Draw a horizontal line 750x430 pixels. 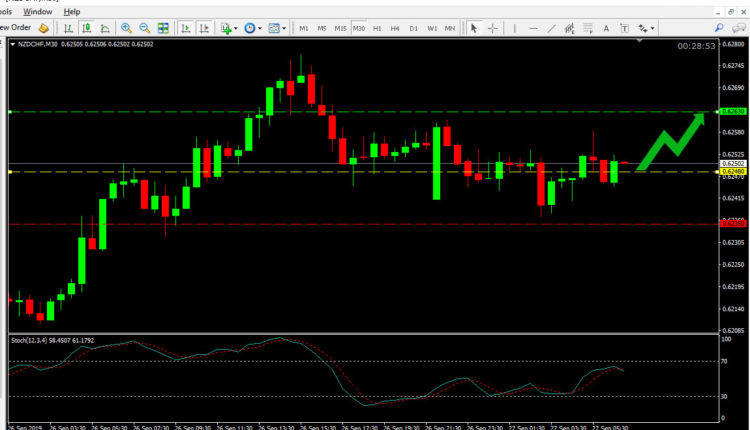coord(533,28)
